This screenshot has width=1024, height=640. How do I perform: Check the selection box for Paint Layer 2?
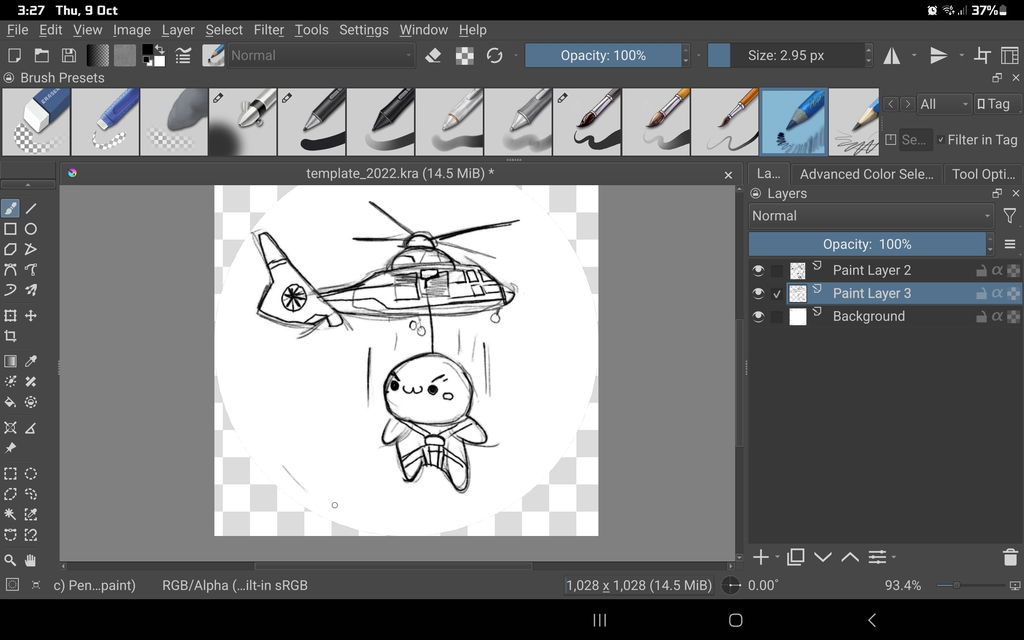tap(777, 270)
